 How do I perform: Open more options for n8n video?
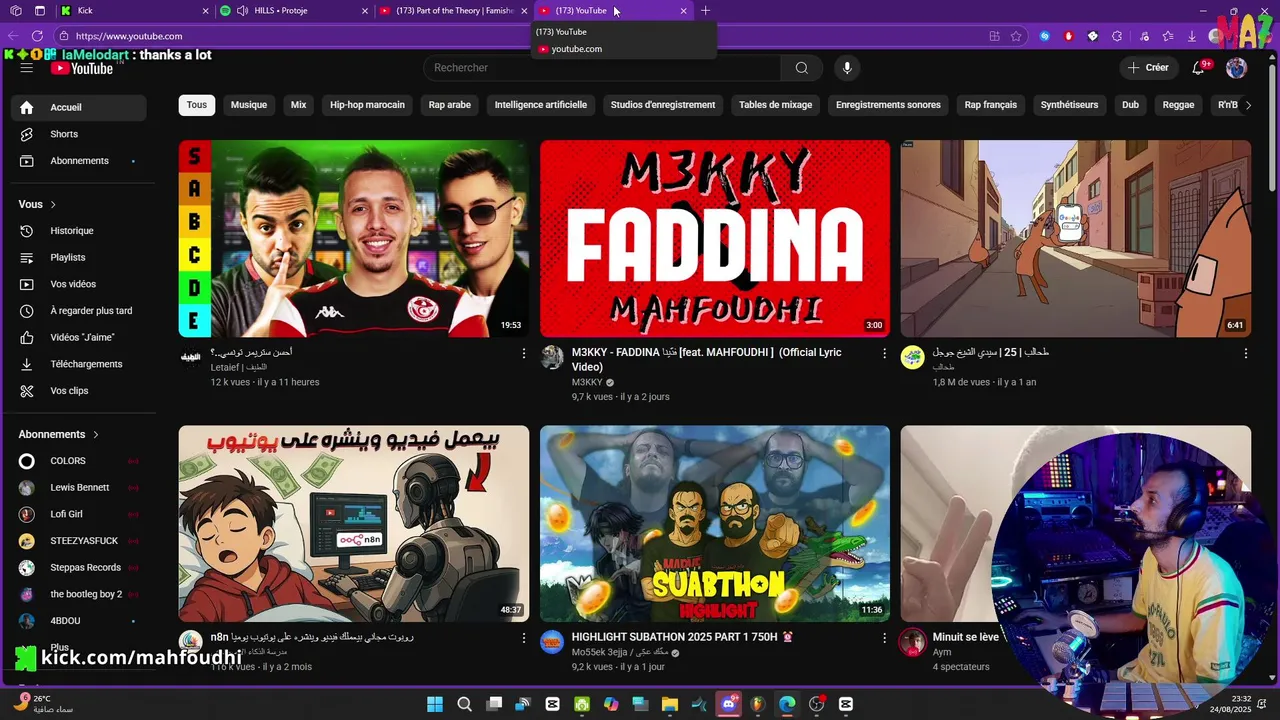click(x=523, y=638)
